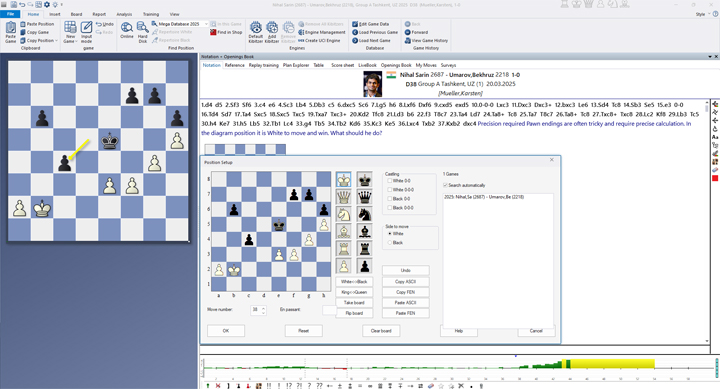Toggle the Search automatically checkbox
Image resolution: width=720 pixels, height=389 pixels.
(445, 185)
